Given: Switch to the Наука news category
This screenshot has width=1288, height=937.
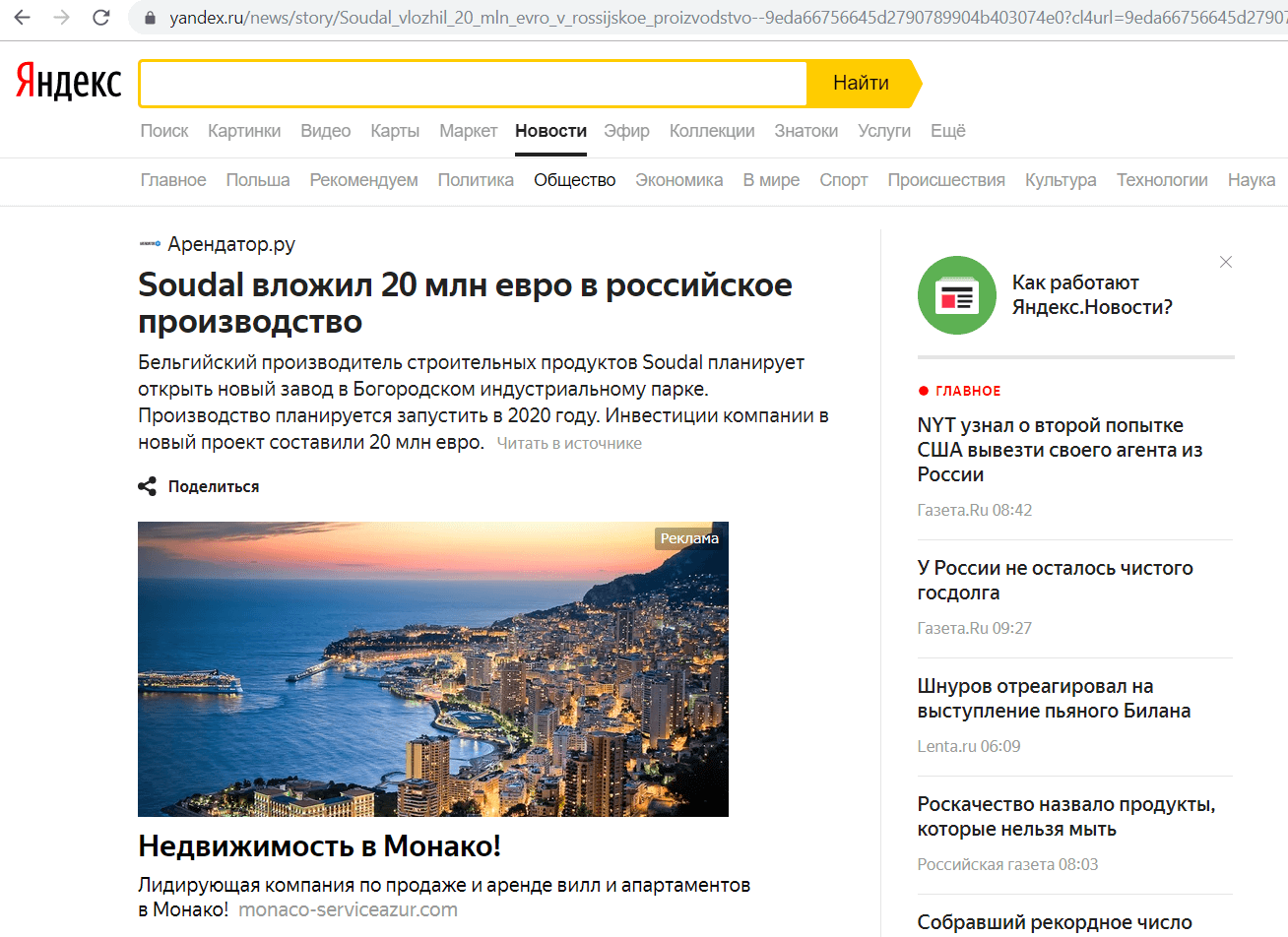Looking at the screenshot, I should (x=1252, y=180).
